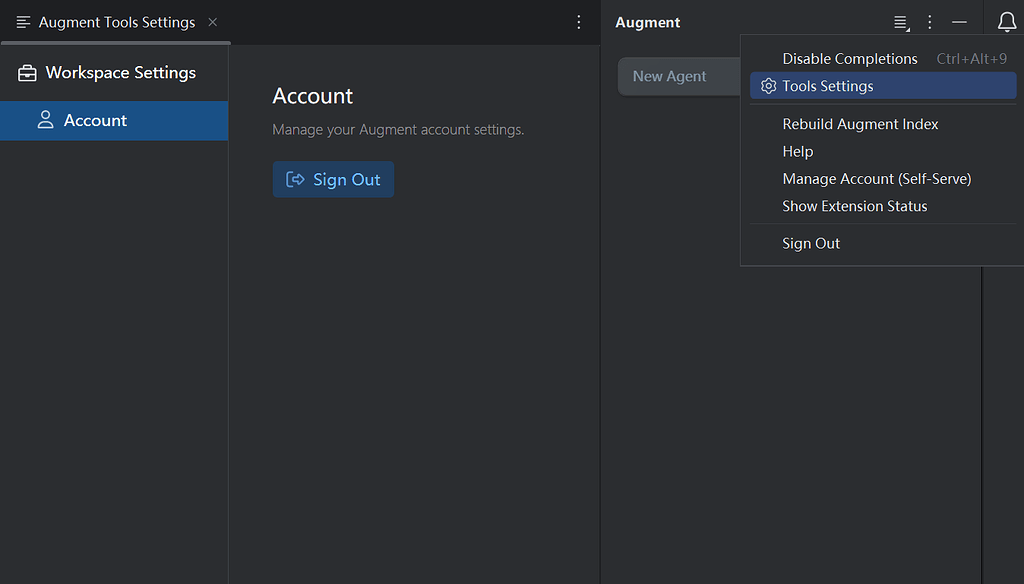Viewport: 1024px width, 584px height.
Task: Click the Workspace Settings briefcase icon
Action: coord(27,73)
